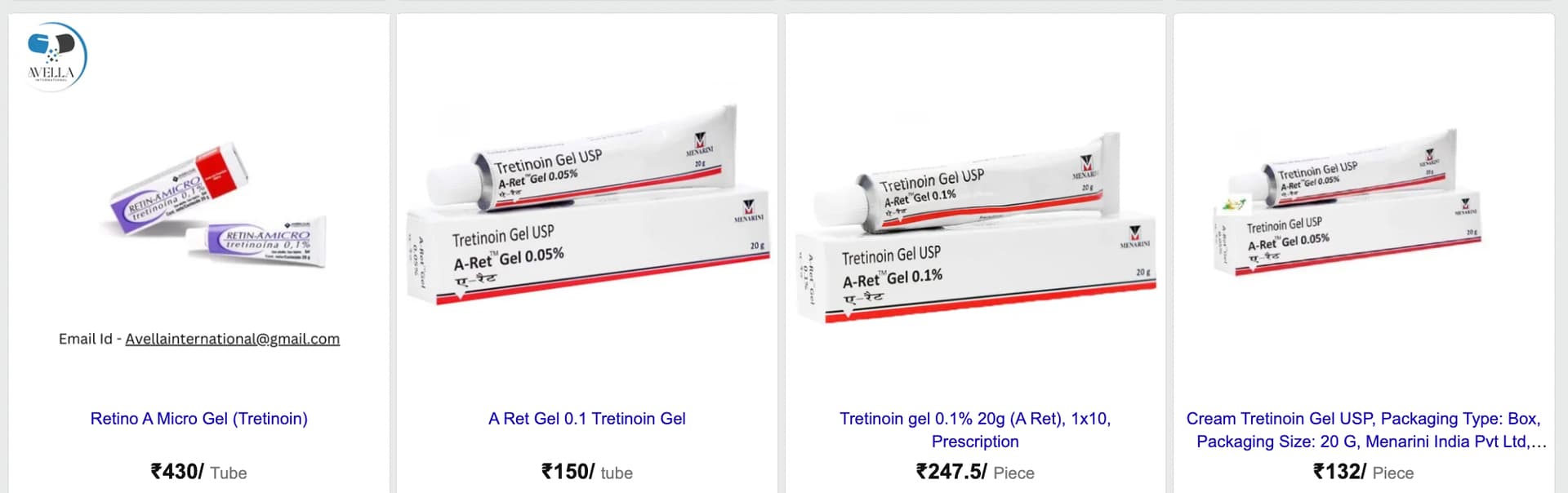
Task: View the A-Ret Gel 0.1% product image
Action: [976, 228]
